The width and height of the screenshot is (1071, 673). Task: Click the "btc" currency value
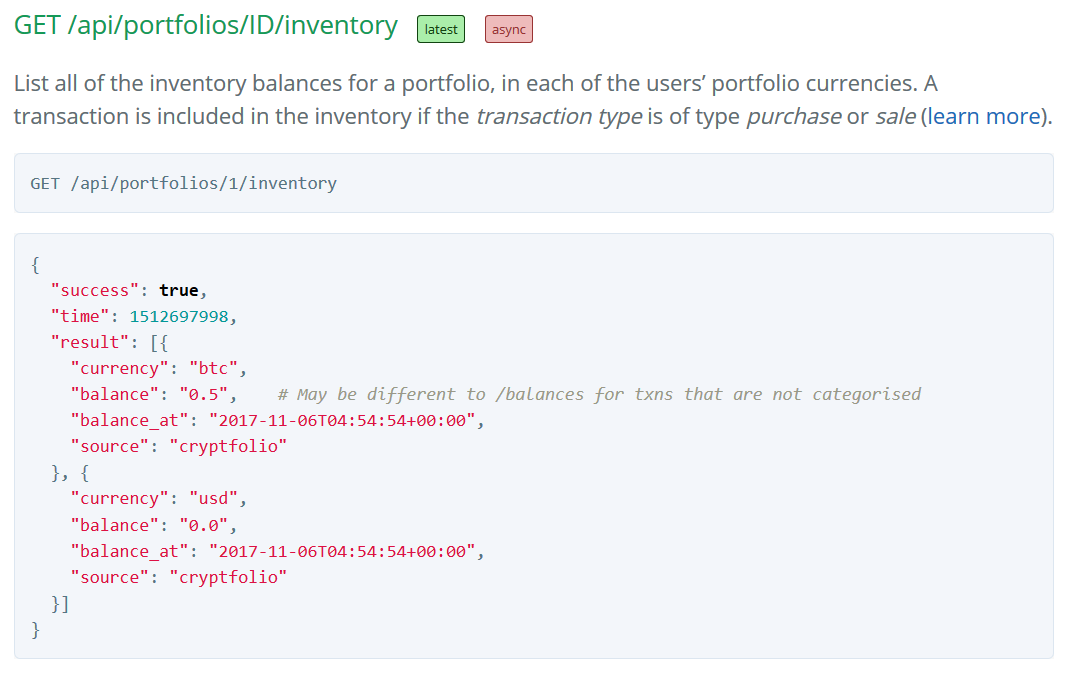[213, 368]
